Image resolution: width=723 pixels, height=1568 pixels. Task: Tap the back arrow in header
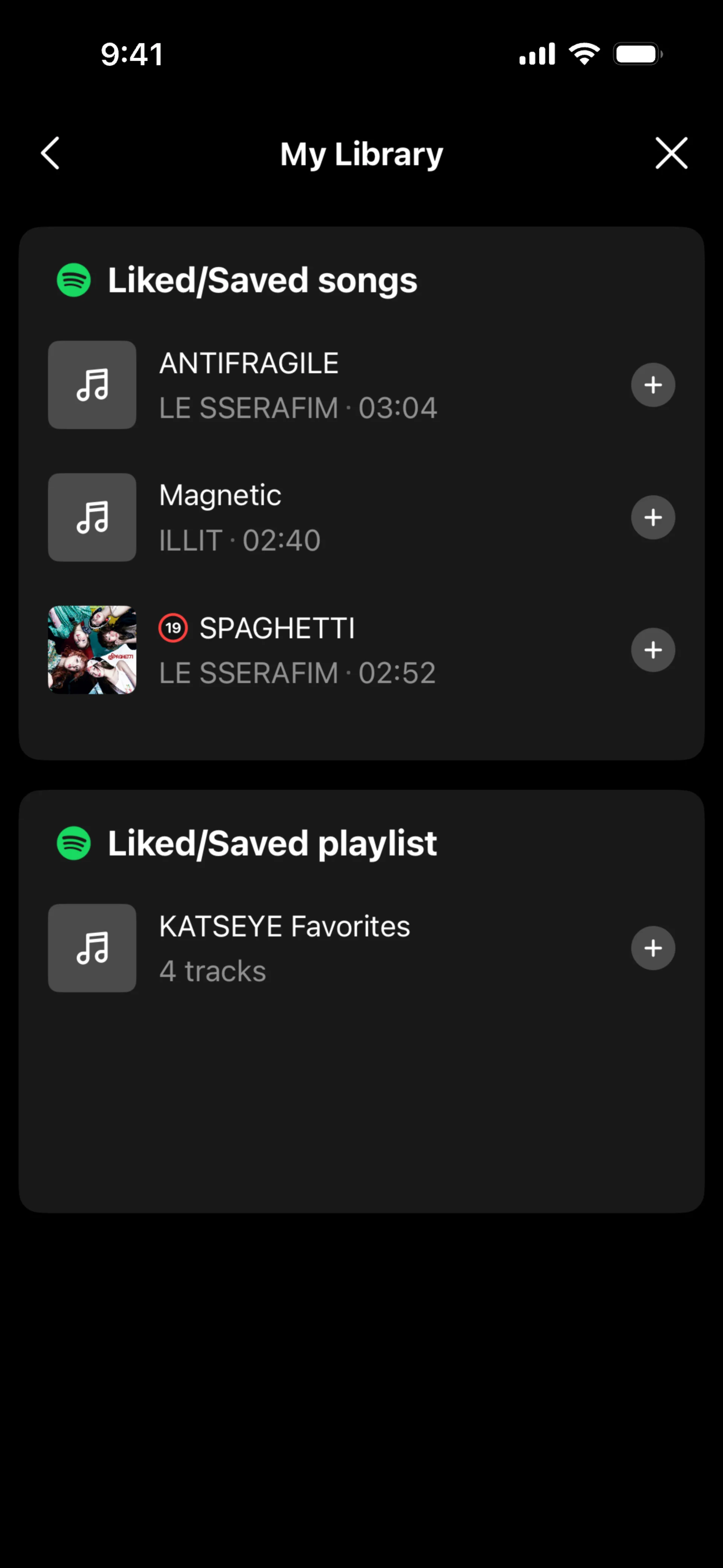point(50,153)
